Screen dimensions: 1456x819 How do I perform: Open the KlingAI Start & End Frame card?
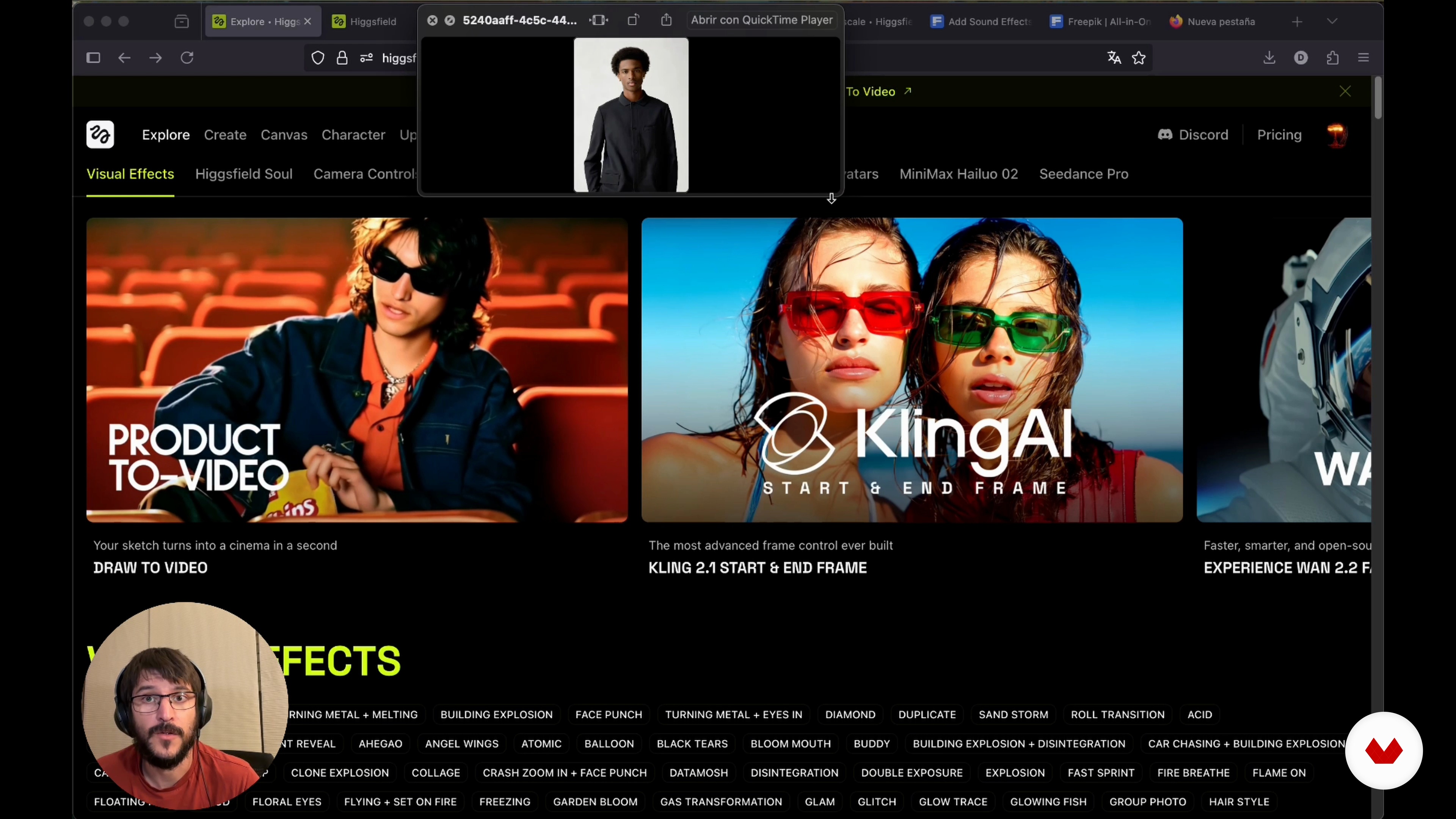click(912, 370)
